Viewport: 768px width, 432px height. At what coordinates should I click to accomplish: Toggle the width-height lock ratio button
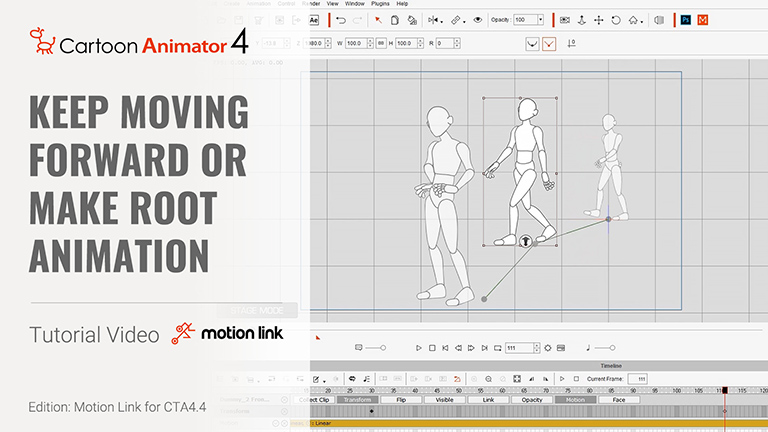[x=381, y=43]
